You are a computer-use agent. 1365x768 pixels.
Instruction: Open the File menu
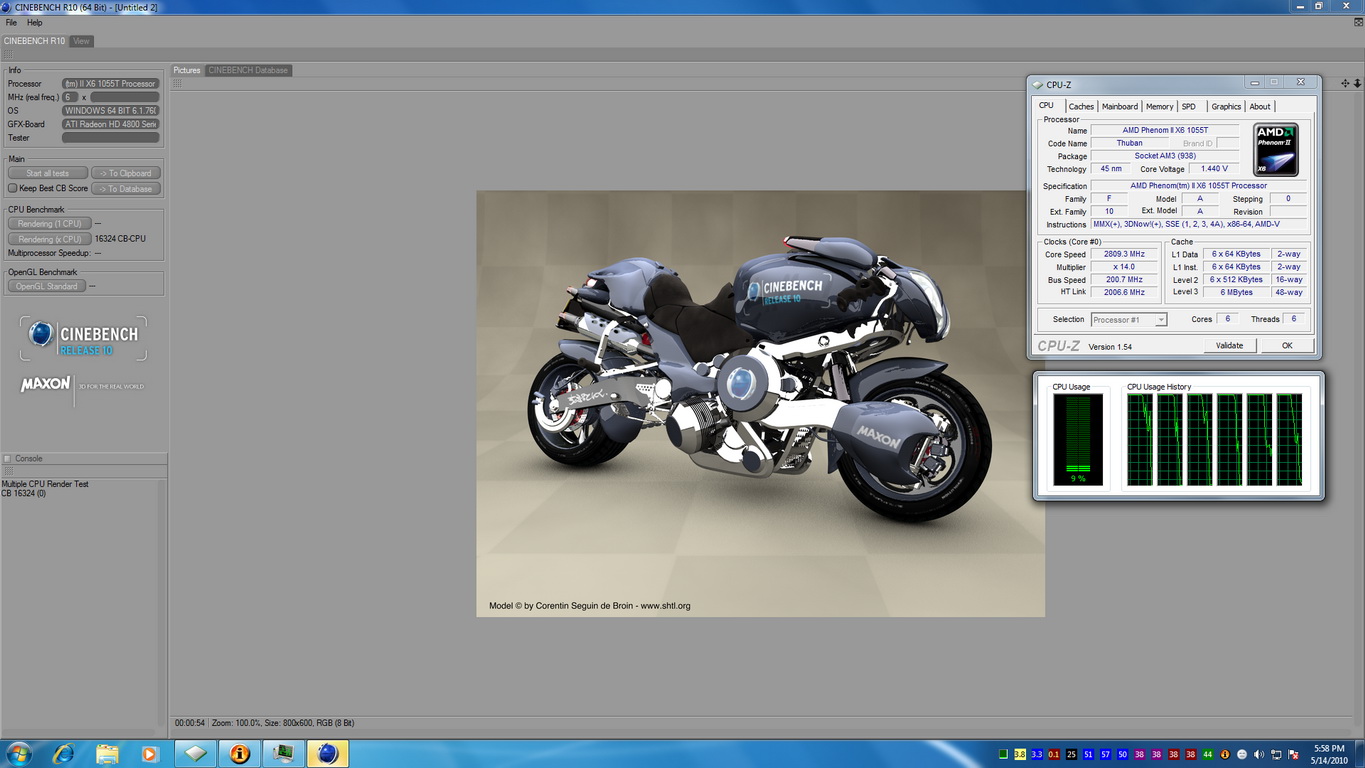point(11,22)
